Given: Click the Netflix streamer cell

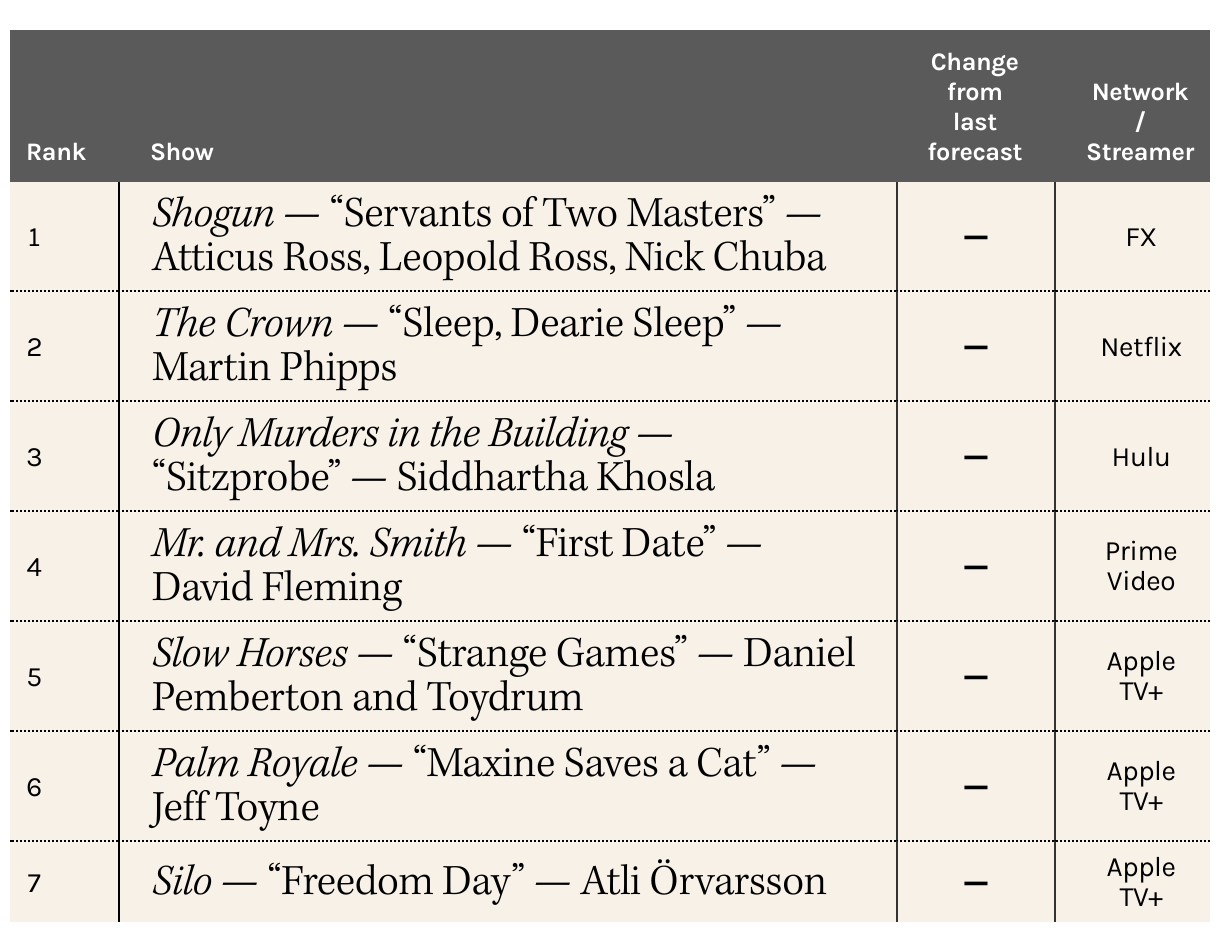Looking at the screenshot, I should coord(1141,347).
